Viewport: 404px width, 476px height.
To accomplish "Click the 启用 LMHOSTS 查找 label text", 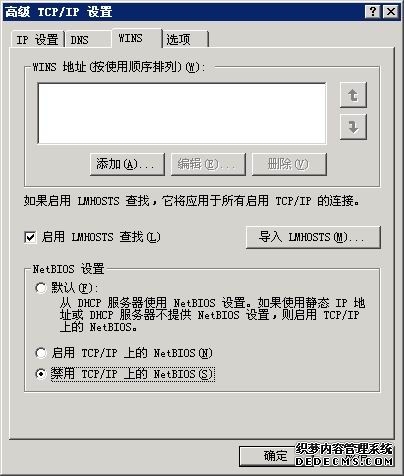I will (101, 237).
